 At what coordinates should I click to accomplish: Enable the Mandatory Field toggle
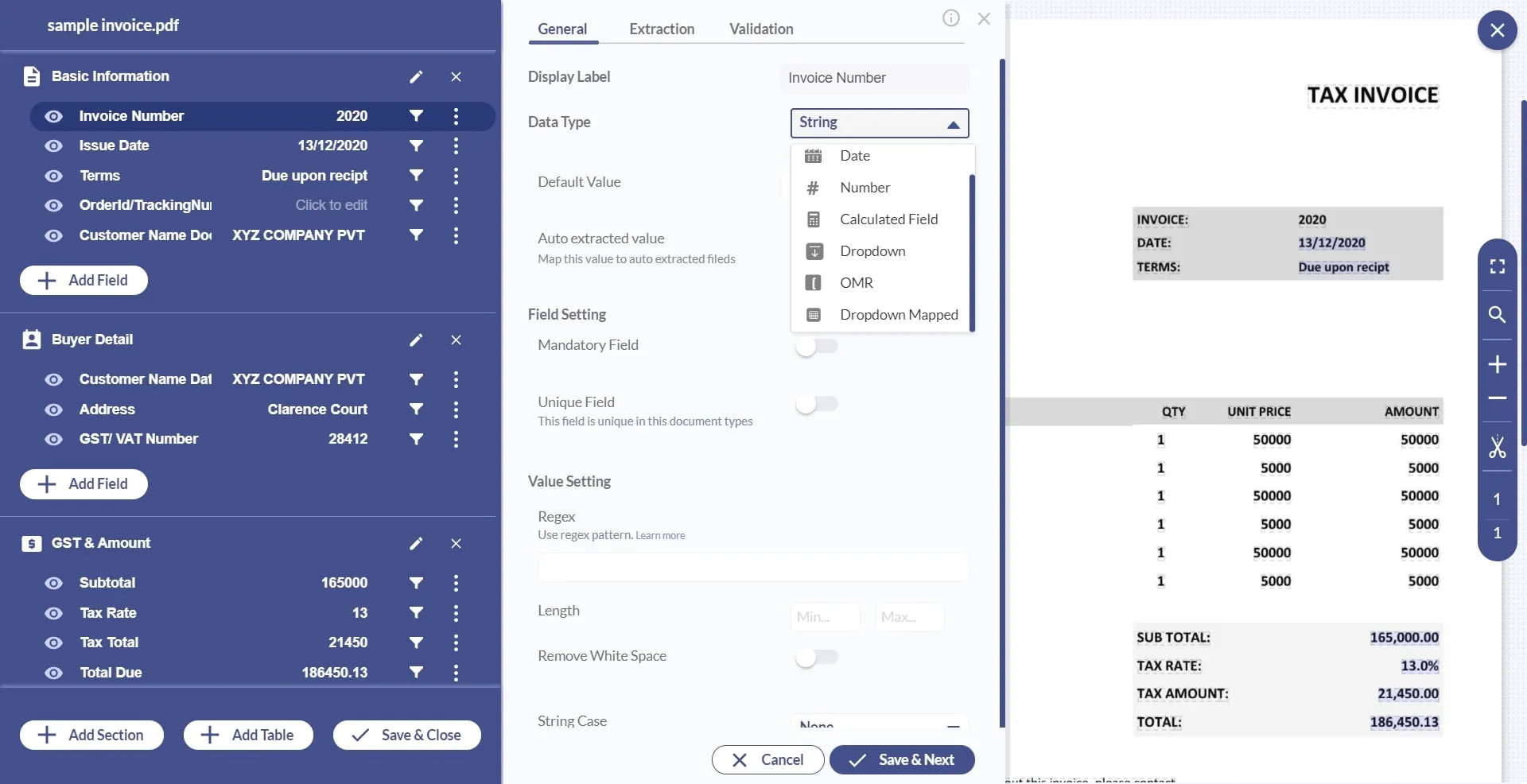(x=817, y=346)
